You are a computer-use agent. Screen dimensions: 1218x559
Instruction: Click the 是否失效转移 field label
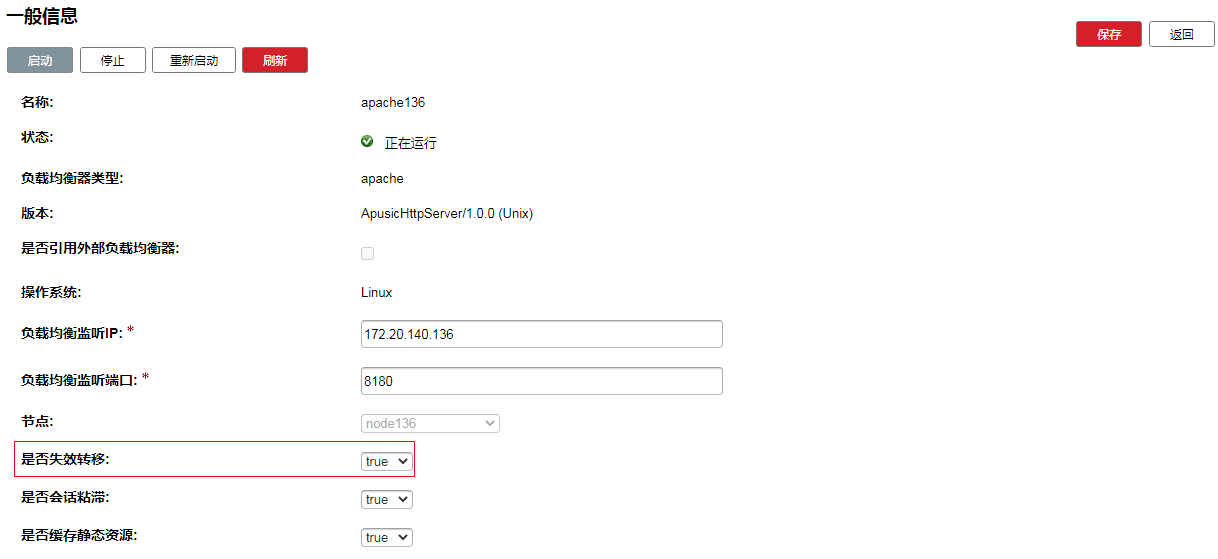tap(65, 459)
